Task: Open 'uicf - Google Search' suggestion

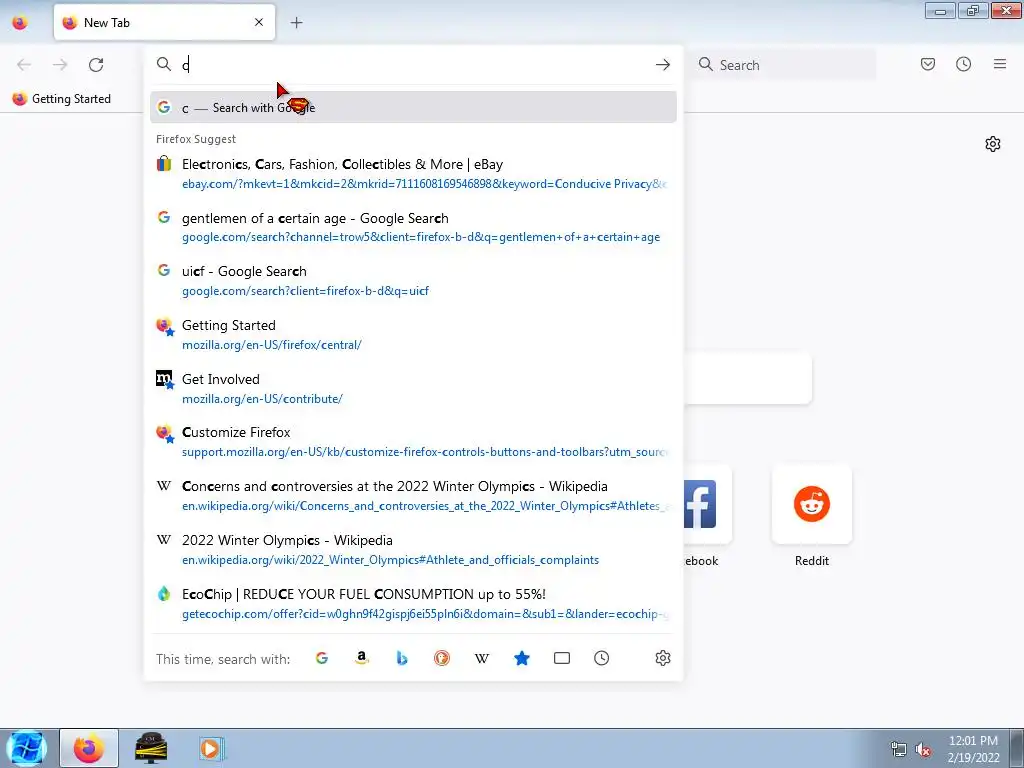Action: click(x=413, y=281)
